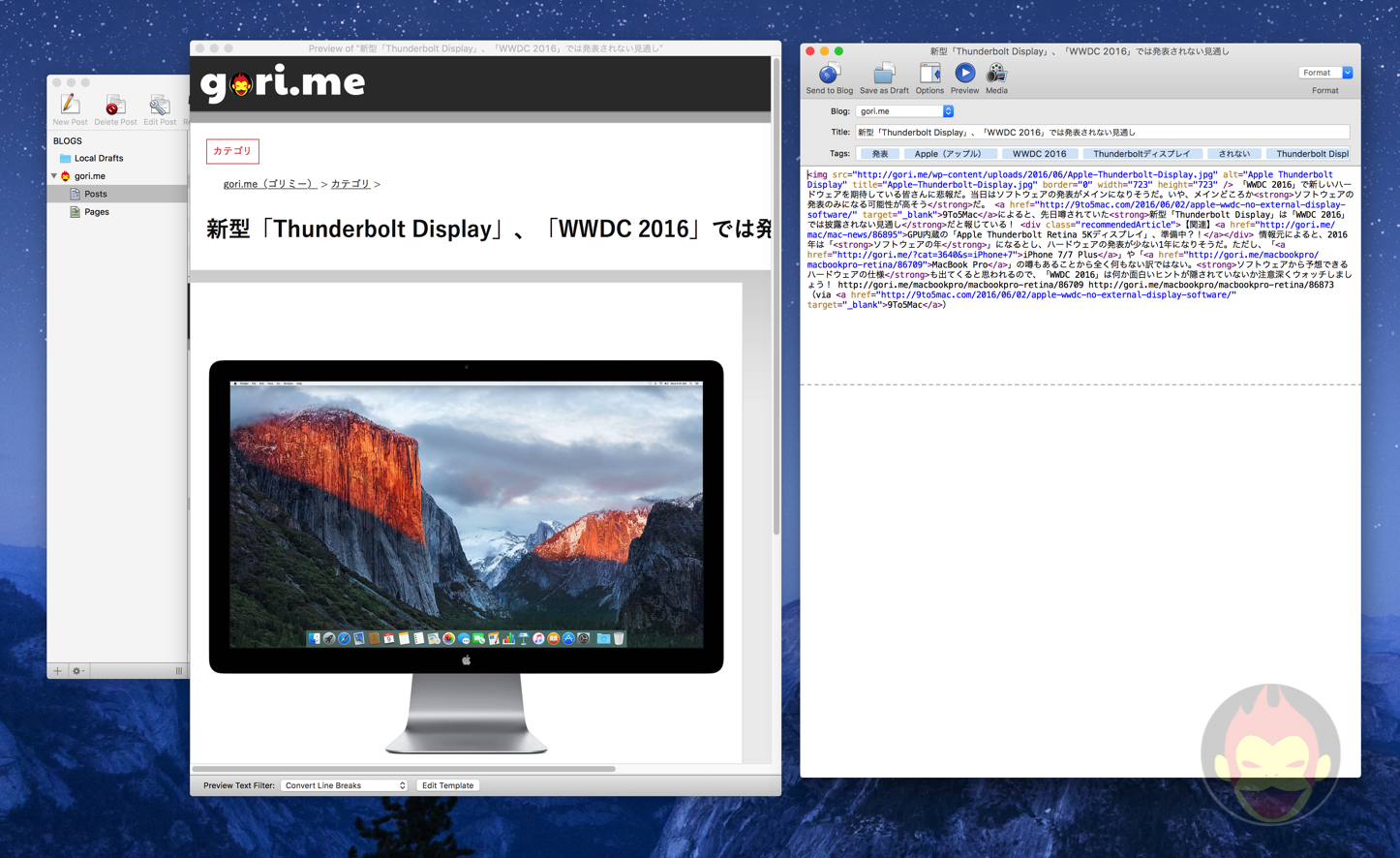
Task: Click the Edit Post icon
Action: point(160,105)
